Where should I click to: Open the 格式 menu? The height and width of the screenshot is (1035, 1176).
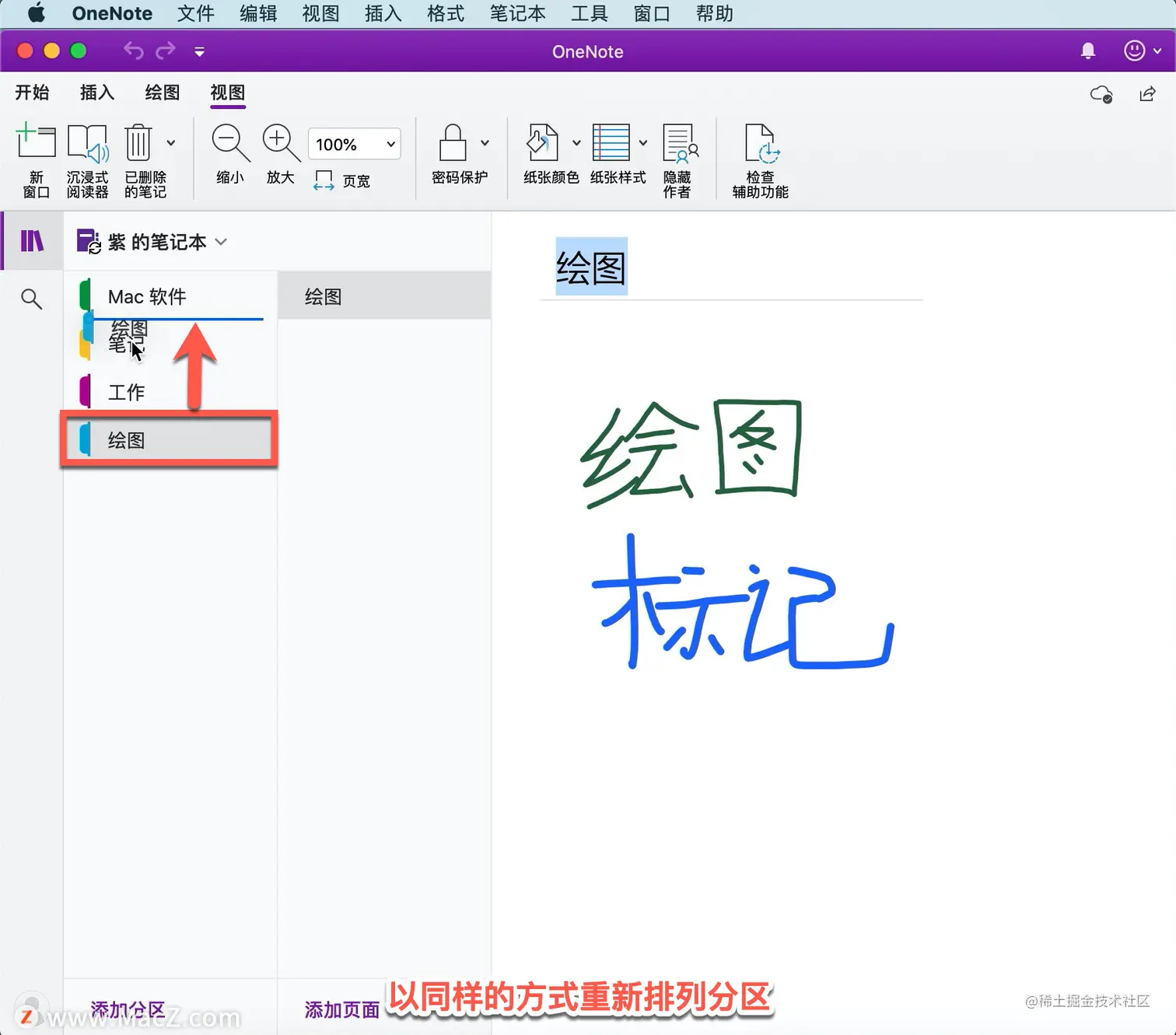446,13
